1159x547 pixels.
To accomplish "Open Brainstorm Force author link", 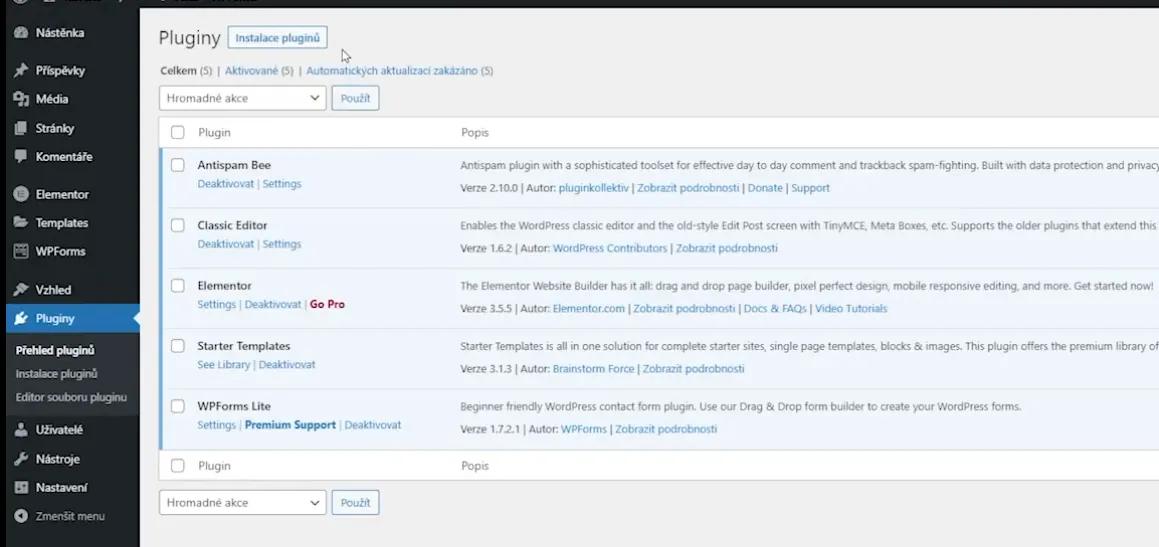I will (594, 369).
